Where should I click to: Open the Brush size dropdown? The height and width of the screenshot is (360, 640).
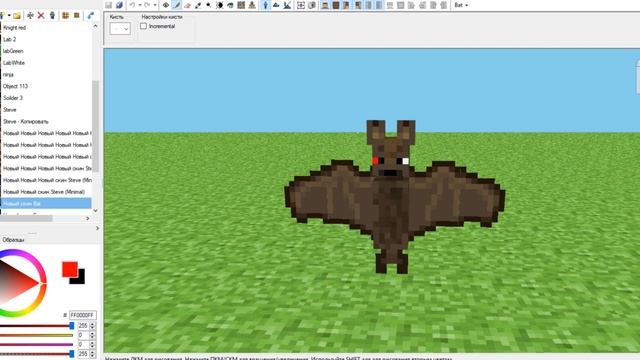click(120, 29)
